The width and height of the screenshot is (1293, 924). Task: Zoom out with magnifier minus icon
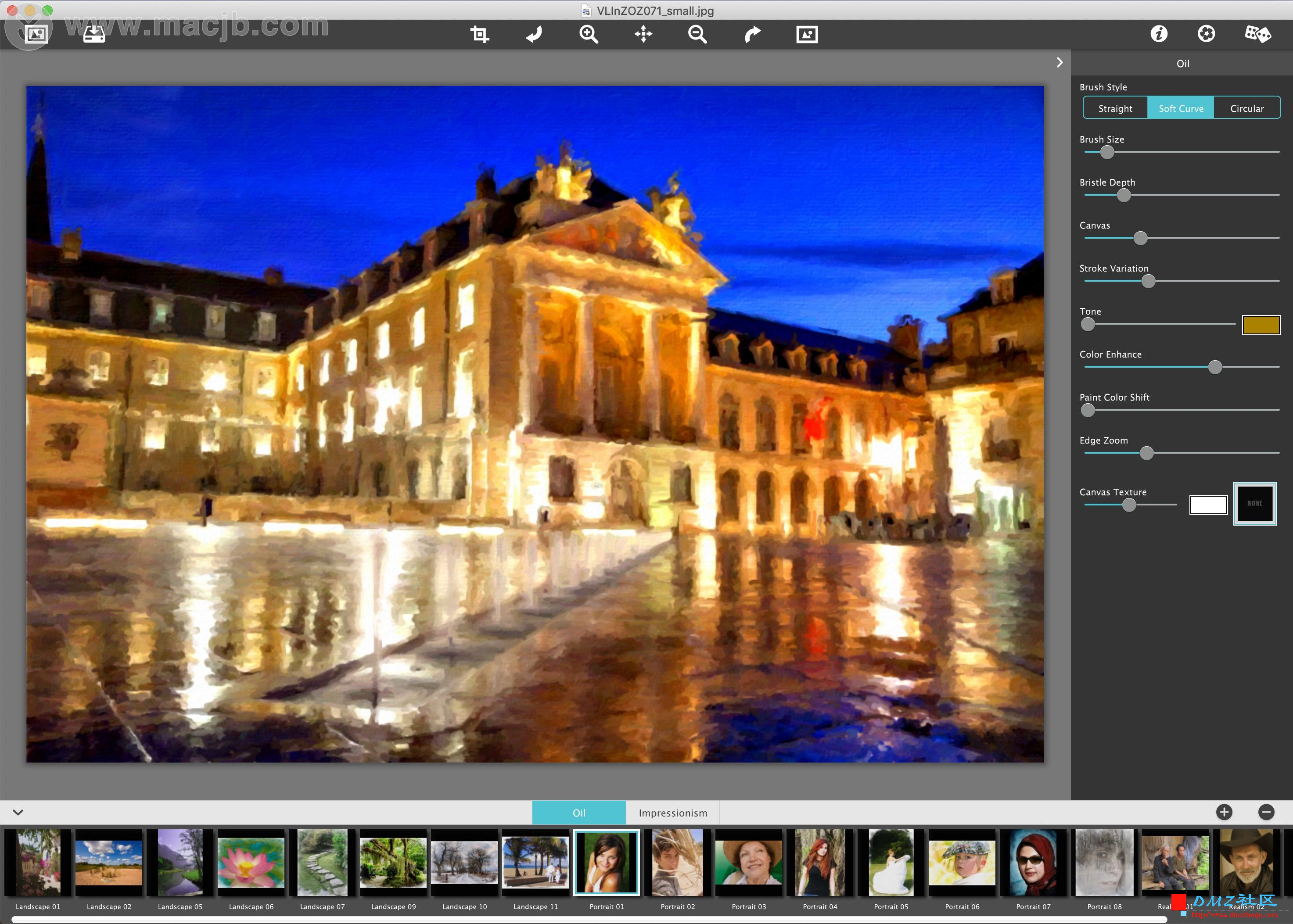tap(697, 34)
